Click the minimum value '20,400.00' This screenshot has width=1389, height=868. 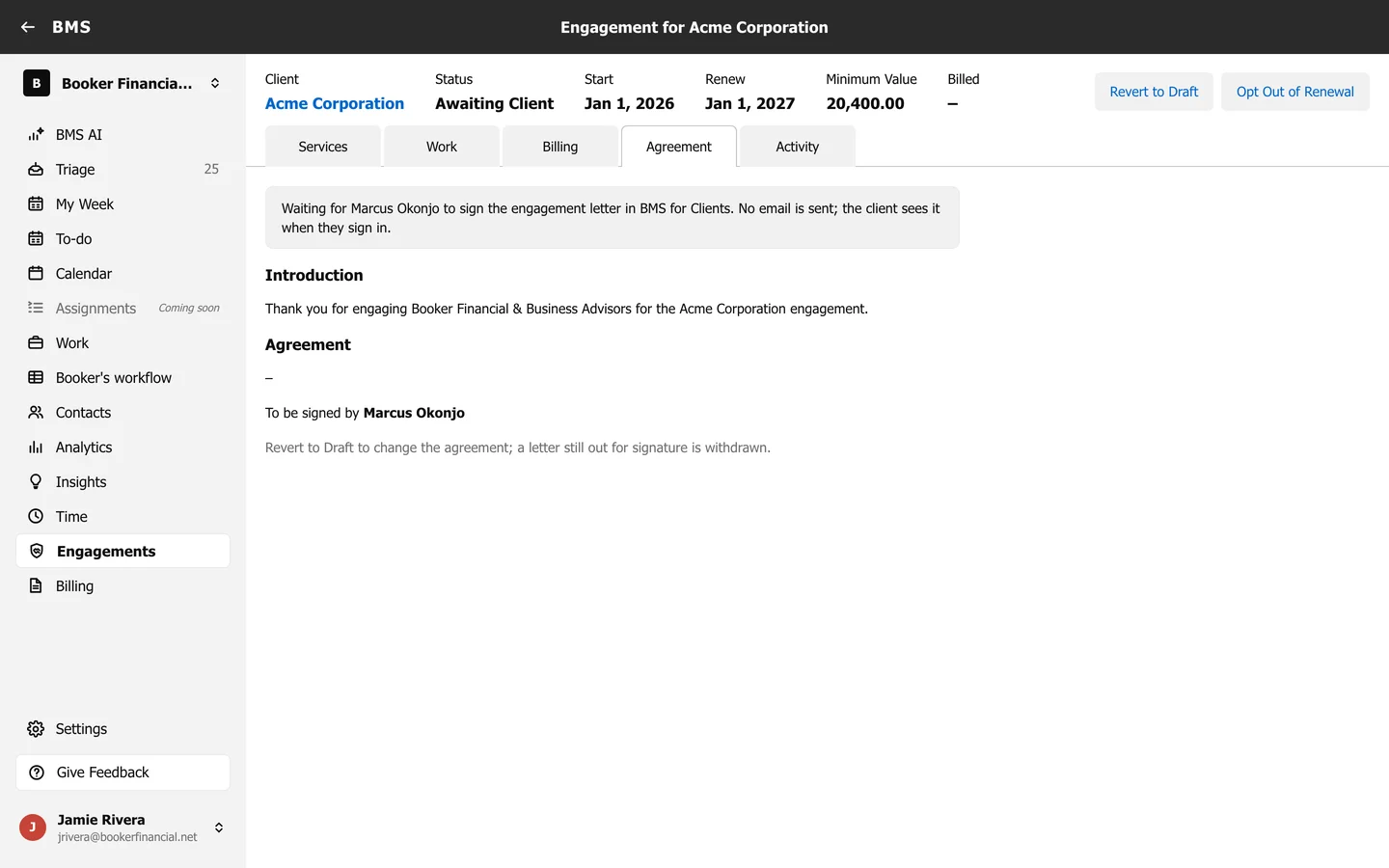click(x=865, y=103)
